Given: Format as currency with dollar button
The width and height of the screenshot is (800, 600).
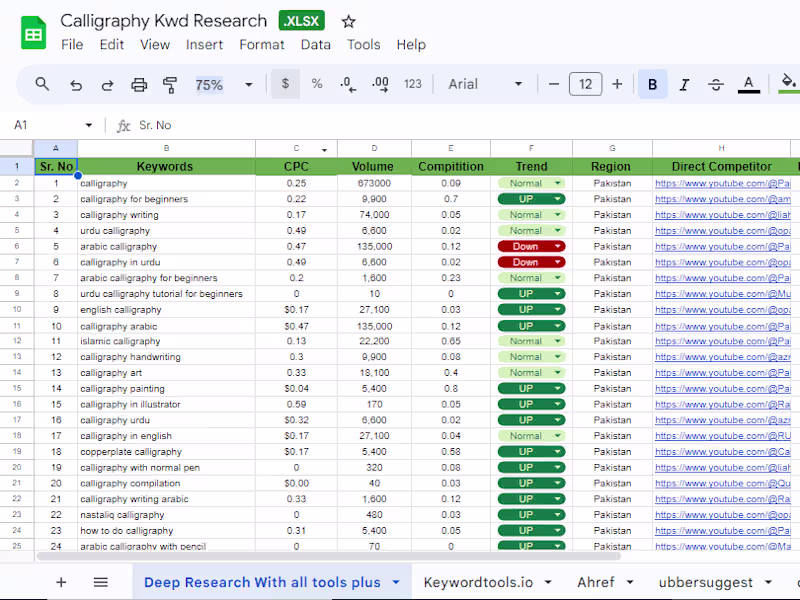Looking at the screenshot, I should click(x=285, y=85).
